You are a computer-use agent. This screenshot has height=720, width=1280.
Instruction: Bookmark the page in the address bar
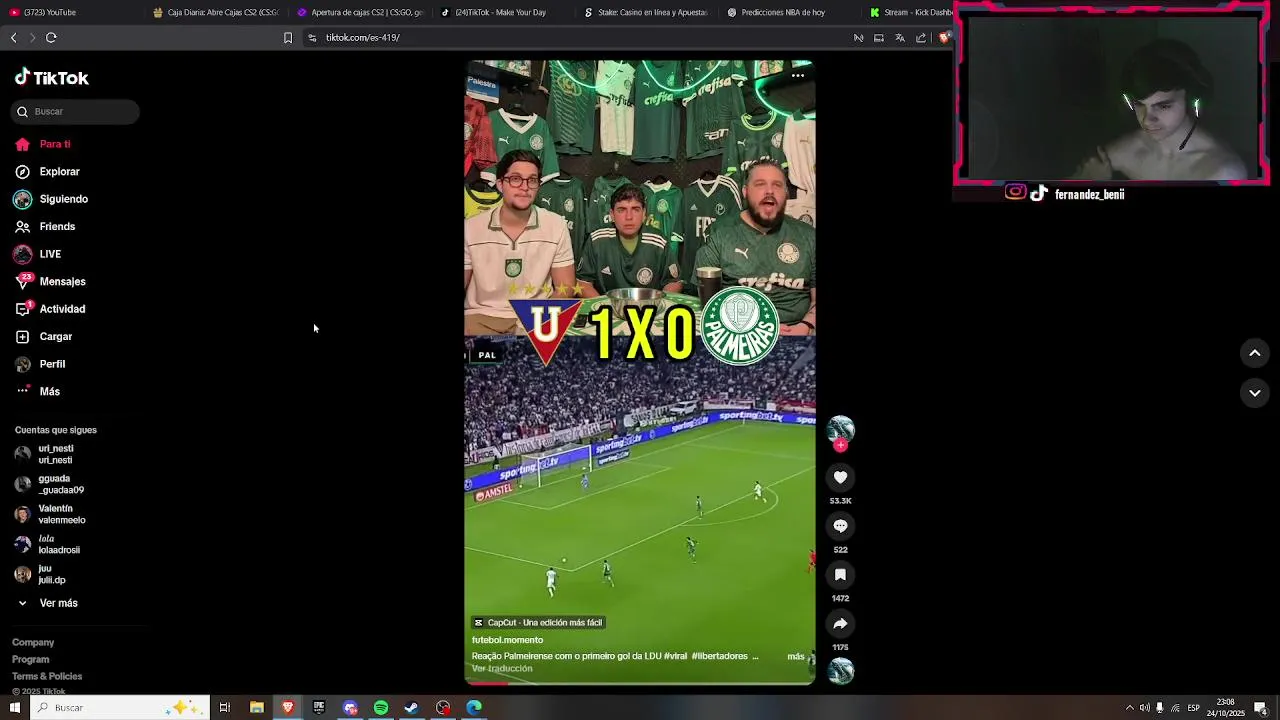(288, 38)
